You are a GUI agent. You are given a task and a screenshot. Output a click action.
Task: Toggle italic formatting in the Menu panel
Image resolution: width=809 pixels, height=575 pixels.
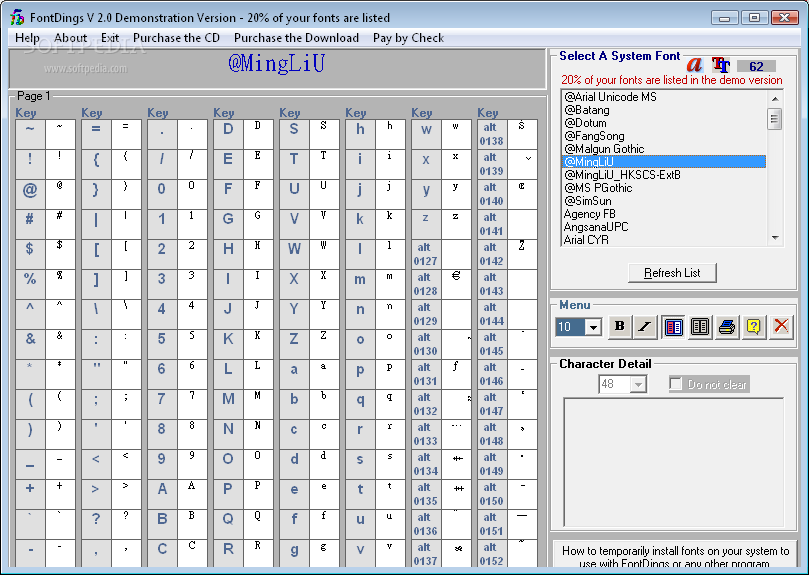pos(645,327)
